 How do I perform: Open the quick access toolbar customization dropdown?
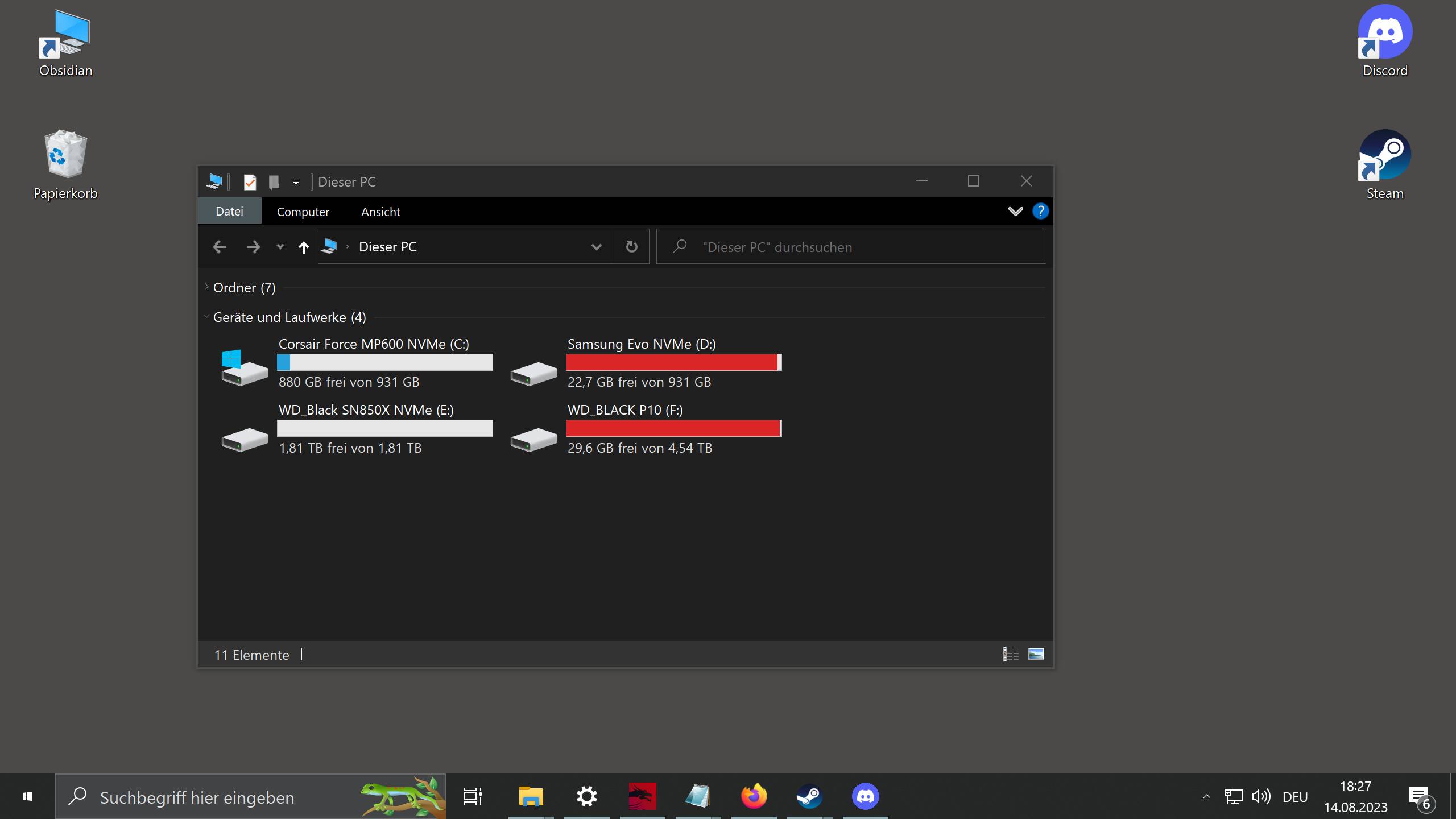pos(296,182)
